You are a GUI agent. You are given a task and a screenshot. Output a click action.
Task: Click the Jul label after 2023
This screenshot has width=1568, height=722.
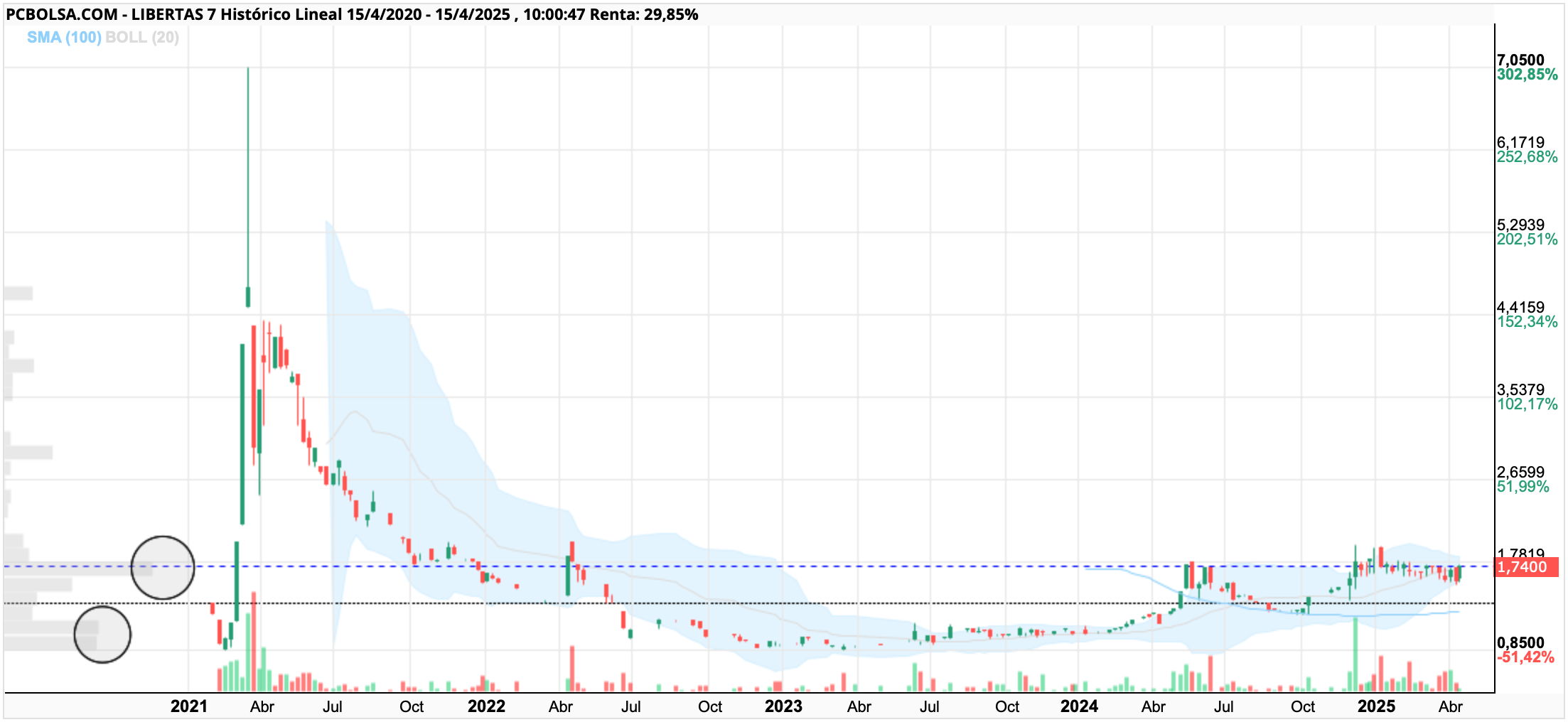pos(930,707)
